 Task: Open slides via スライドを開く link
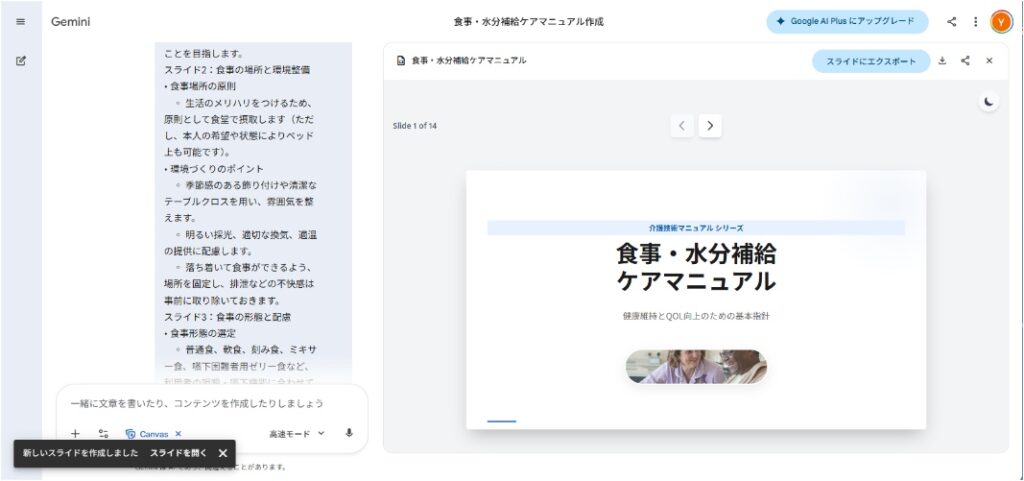coord(178,453)
